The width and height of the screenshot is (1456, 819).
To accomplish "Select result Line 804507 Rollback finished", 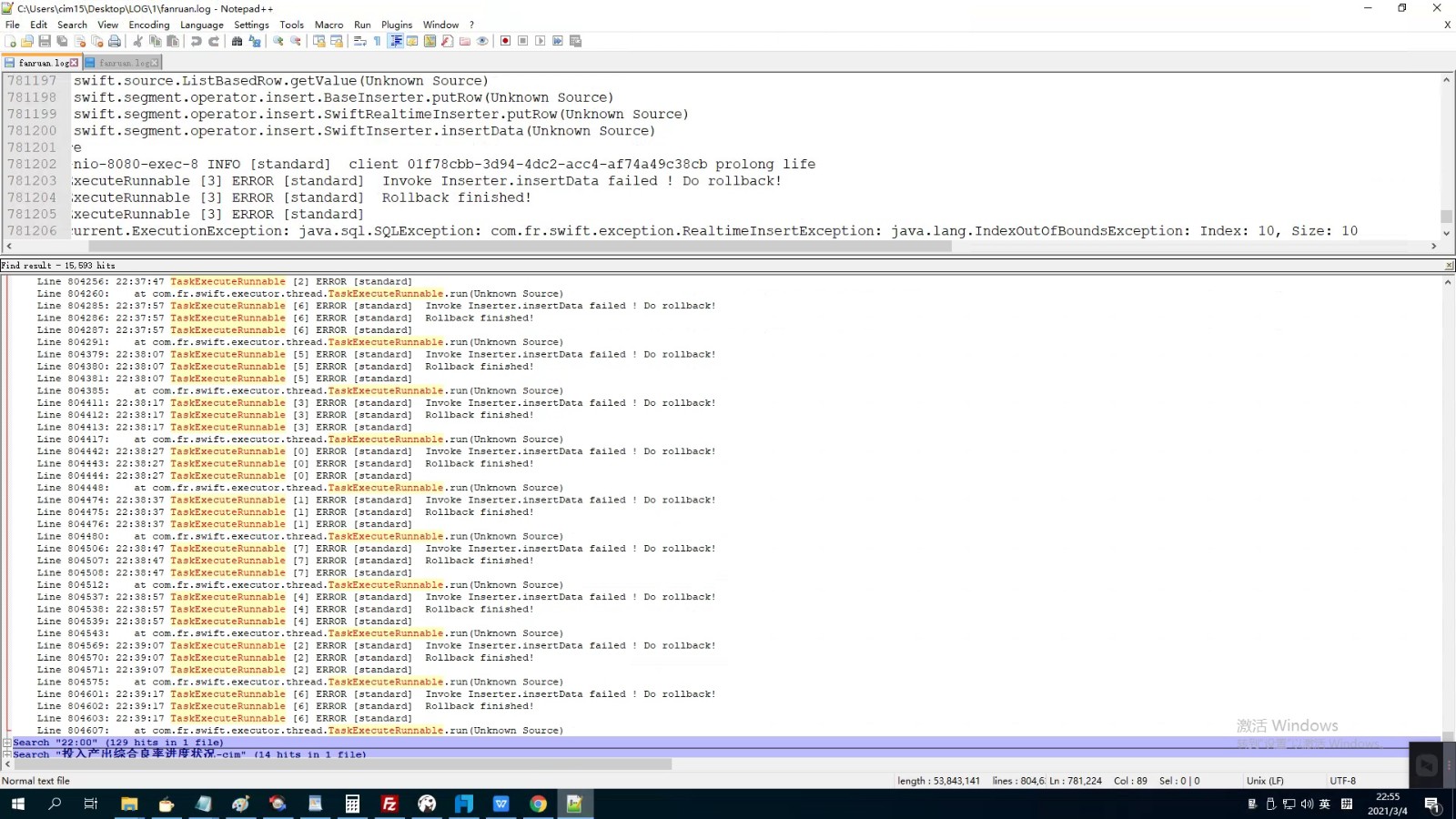I will pyautogui.click(x=285, y=561).
